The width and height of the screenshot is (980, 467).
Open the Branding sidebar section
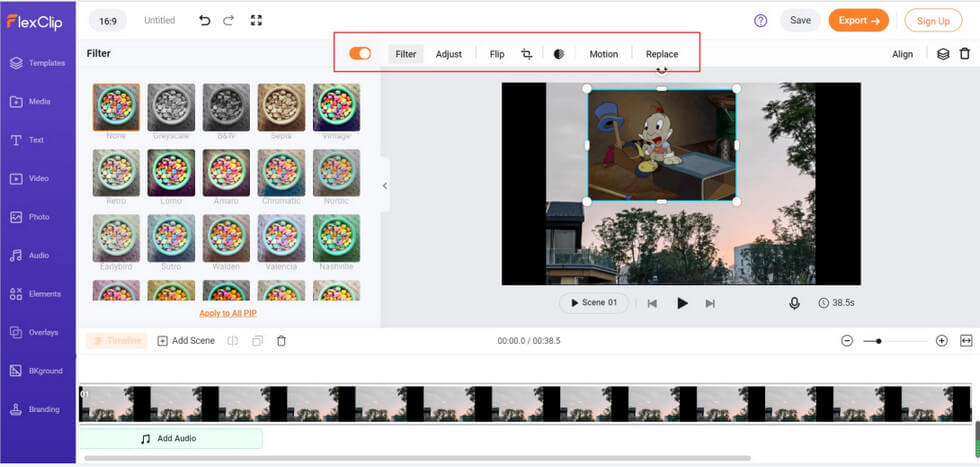[34, 409]
